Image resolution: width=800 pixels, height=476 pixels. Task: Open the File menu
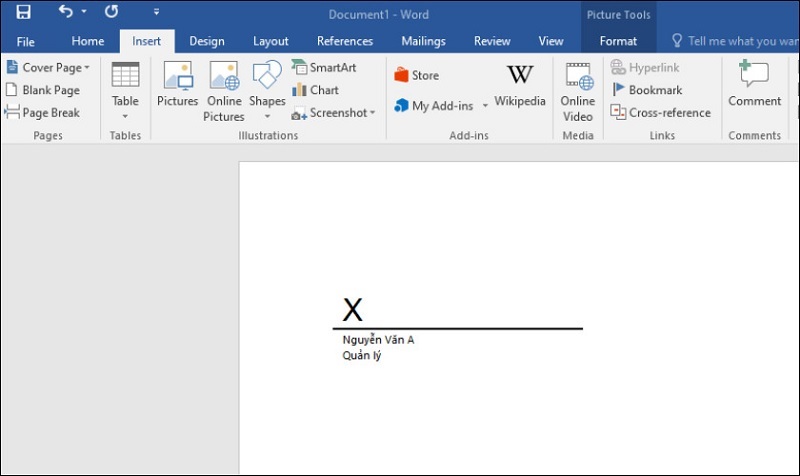pyautogui.click(x=25, y=41)
